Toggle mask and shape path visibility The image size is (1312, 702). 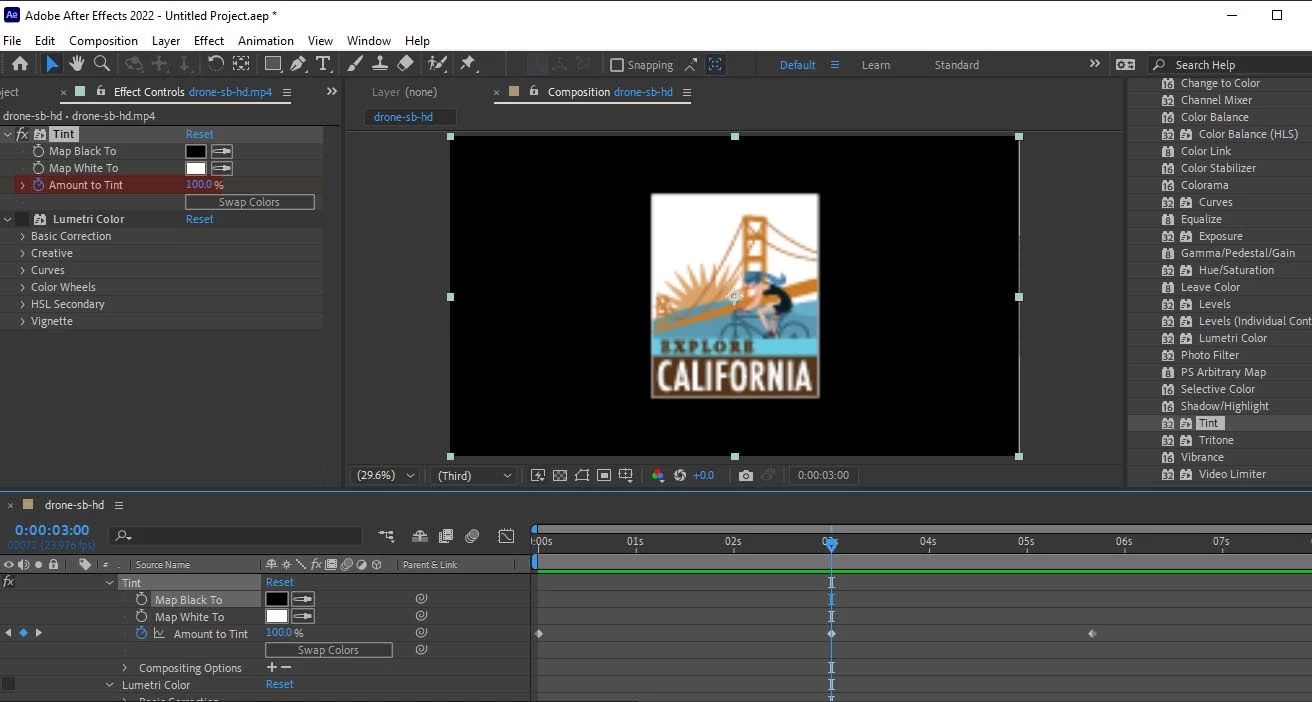582,475
